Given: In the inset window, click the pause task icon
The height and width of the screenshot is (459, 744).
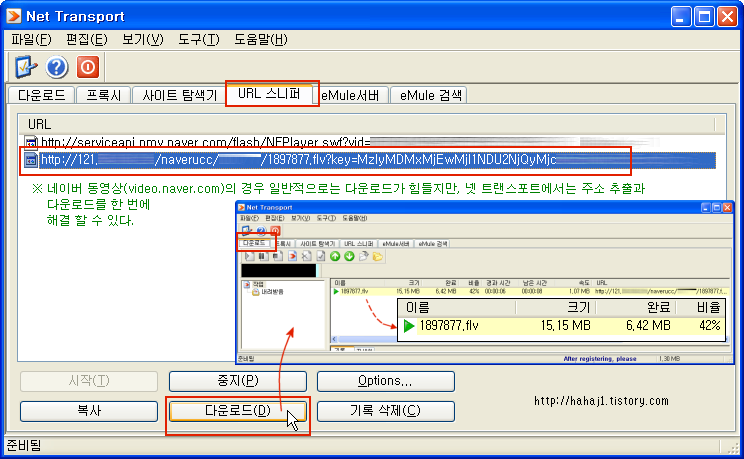Looking at the screenshot, I should point(263,256).
